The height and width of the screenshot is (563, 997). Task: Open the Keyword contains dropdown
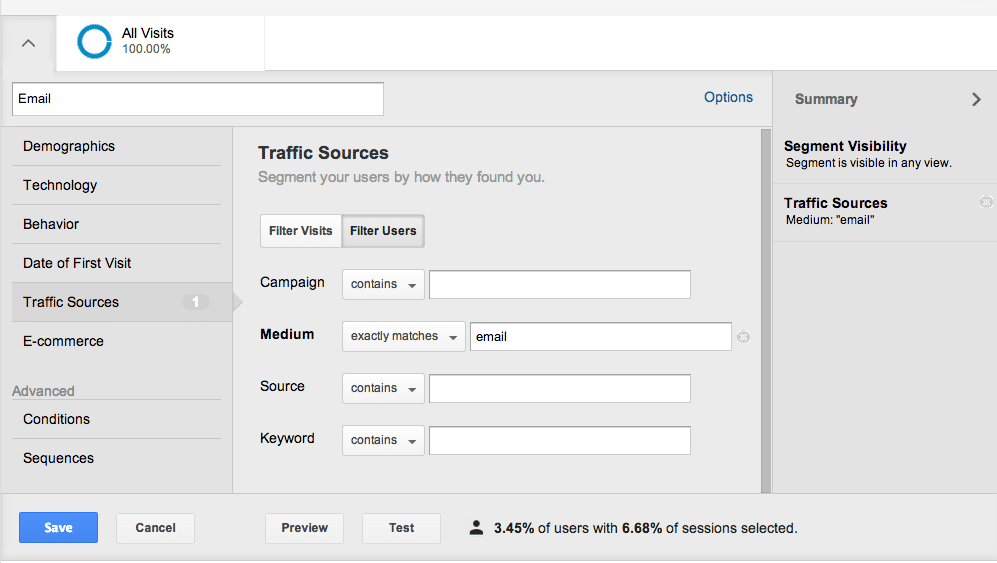point(383,440)
